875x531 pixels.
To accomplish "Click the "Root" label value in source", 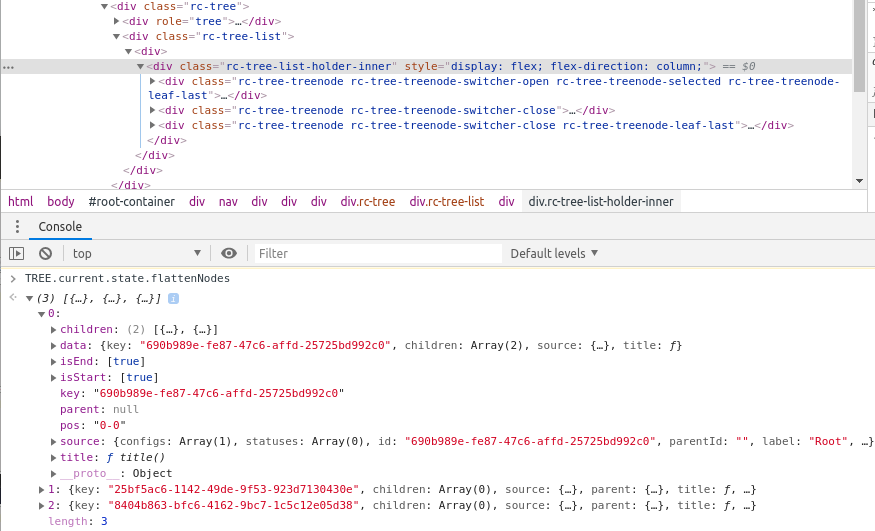I will click(x=828, y=441).
